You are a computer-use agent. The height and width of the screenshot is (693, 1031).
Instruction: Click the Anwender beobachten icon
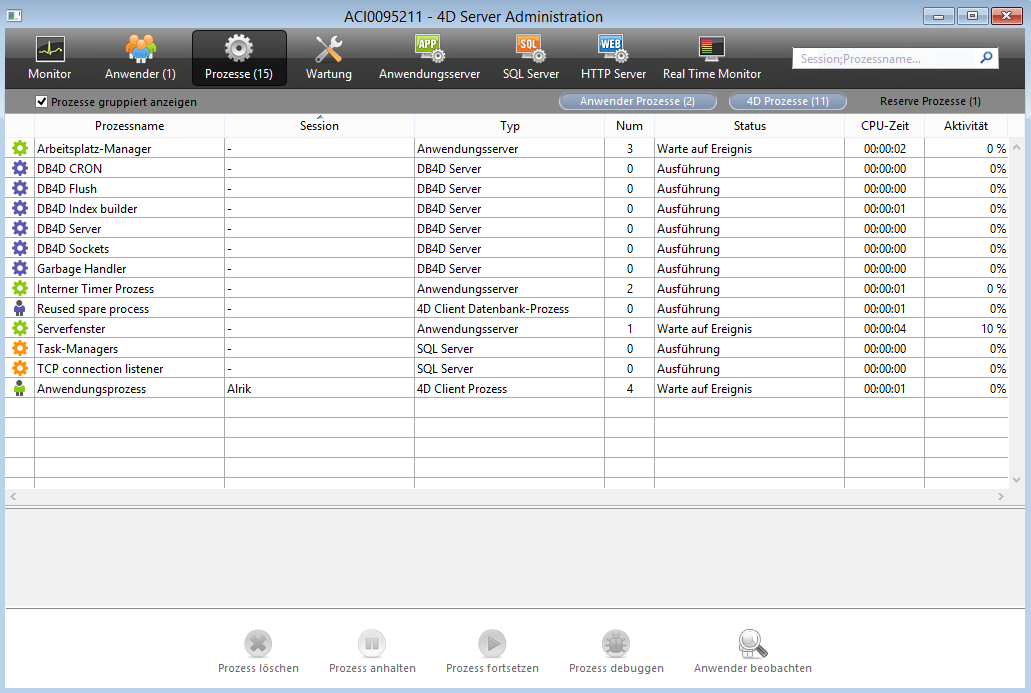(752, 643)
